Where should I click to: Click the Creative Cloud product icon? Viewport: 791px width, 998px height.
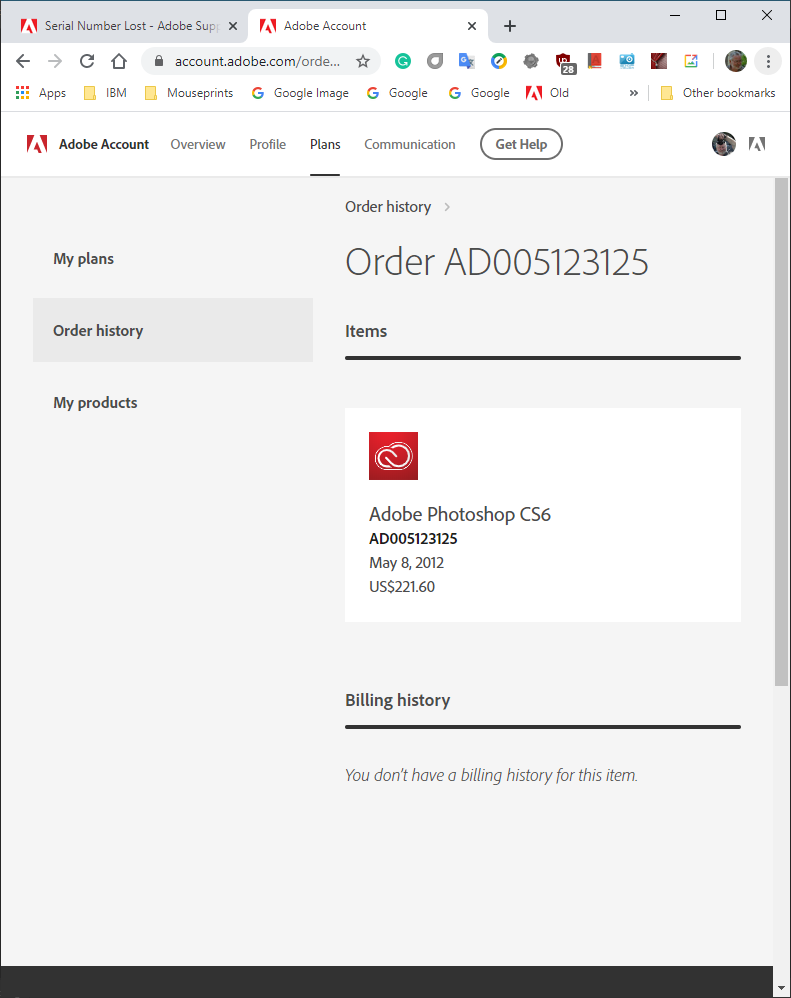pyautogui.click(x=393, y=456)
